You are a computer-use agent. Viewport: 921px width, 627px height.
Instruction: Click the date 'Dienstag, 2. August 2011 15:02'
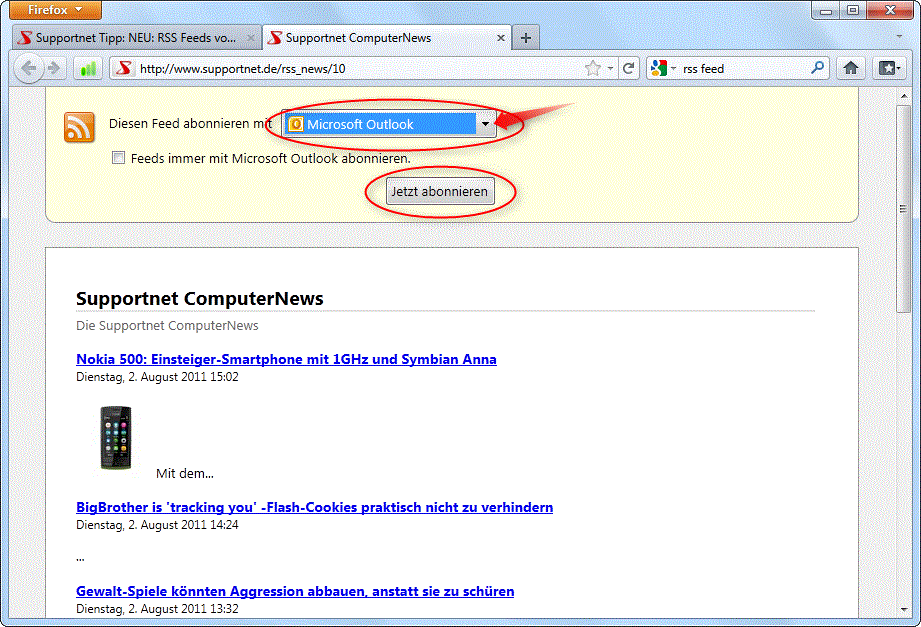coord(157,377)
